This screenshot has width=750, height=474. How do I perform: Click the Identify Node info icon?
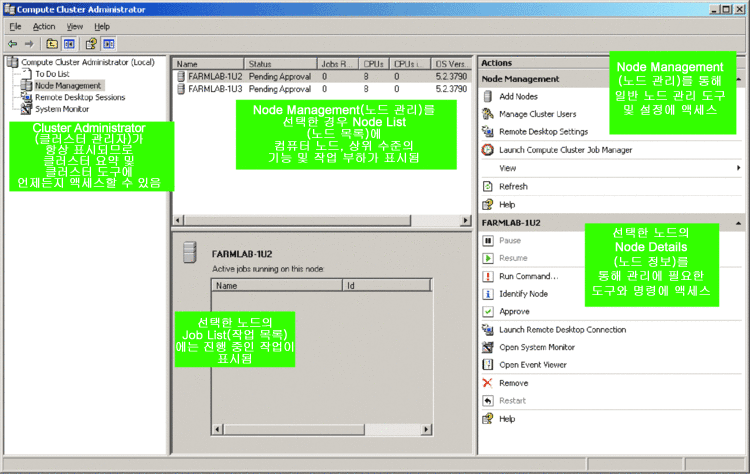[487, 294]
